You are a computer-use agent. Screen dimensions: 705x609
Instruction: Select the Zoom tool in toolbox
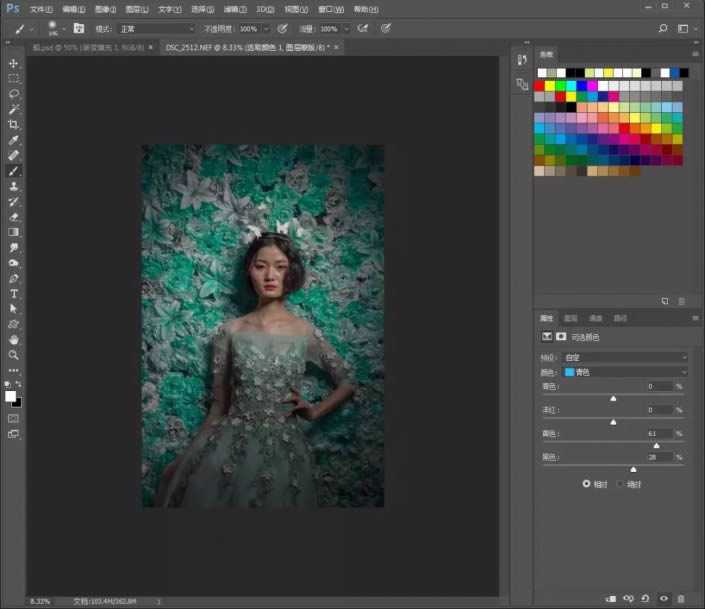(14, 355)
